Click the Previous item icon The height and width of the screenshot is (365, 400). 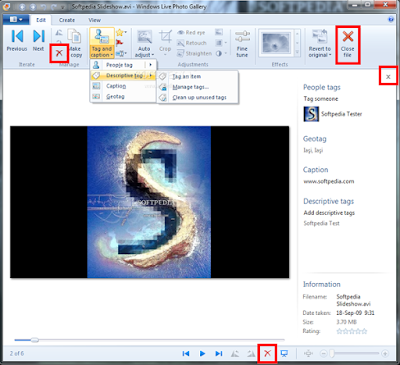[x=17, y=36]
